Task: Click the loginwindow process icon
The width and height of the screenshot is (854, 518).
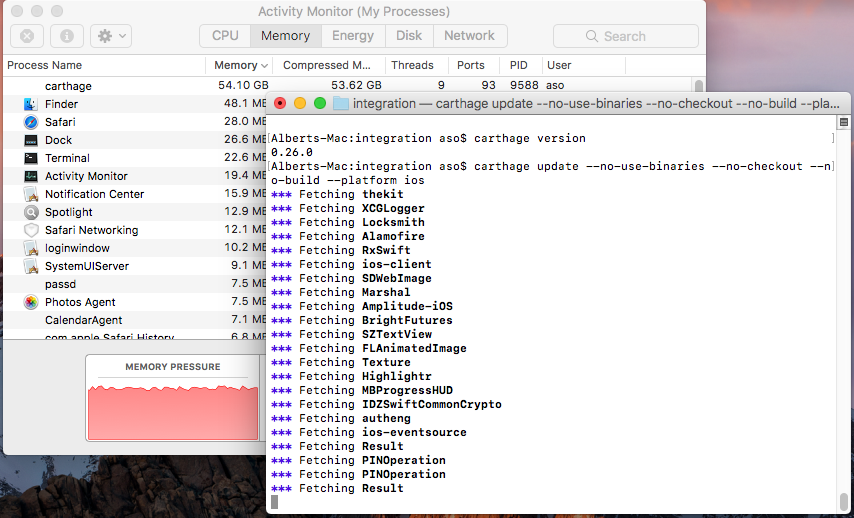Action: coord(31,248)
